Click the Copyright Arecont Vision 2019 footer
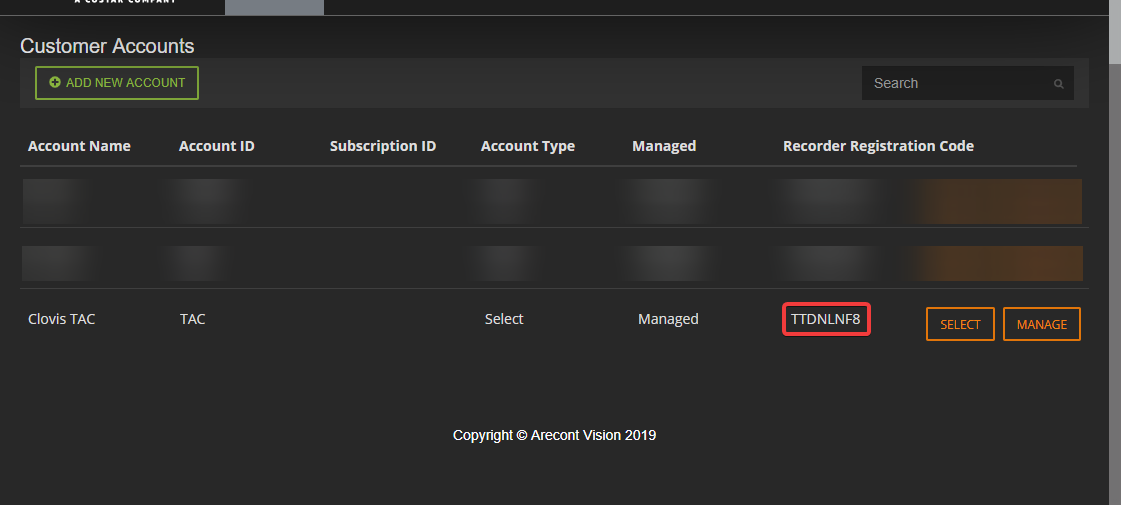This screenshot has width=1121, height=505. tap(554, 435)
